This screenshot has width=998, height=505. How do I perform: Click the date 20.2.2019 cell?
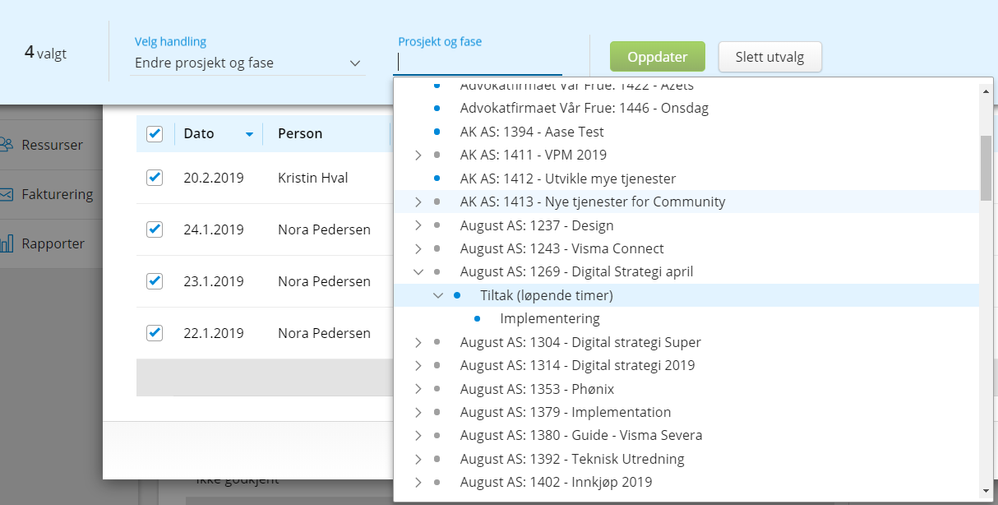click(x=213, y=178)
